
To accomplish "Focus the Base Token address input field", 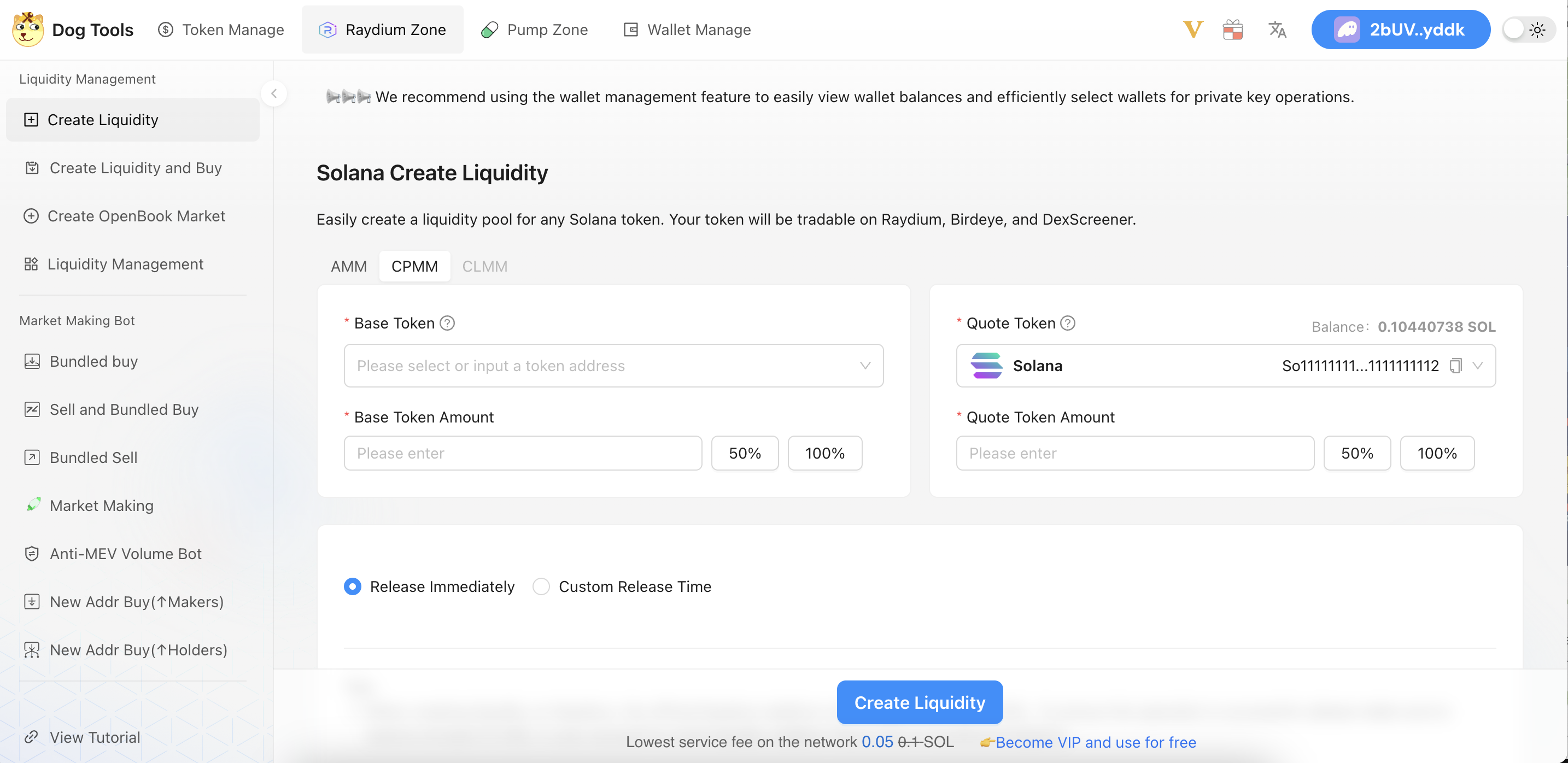I will point(613,366).
